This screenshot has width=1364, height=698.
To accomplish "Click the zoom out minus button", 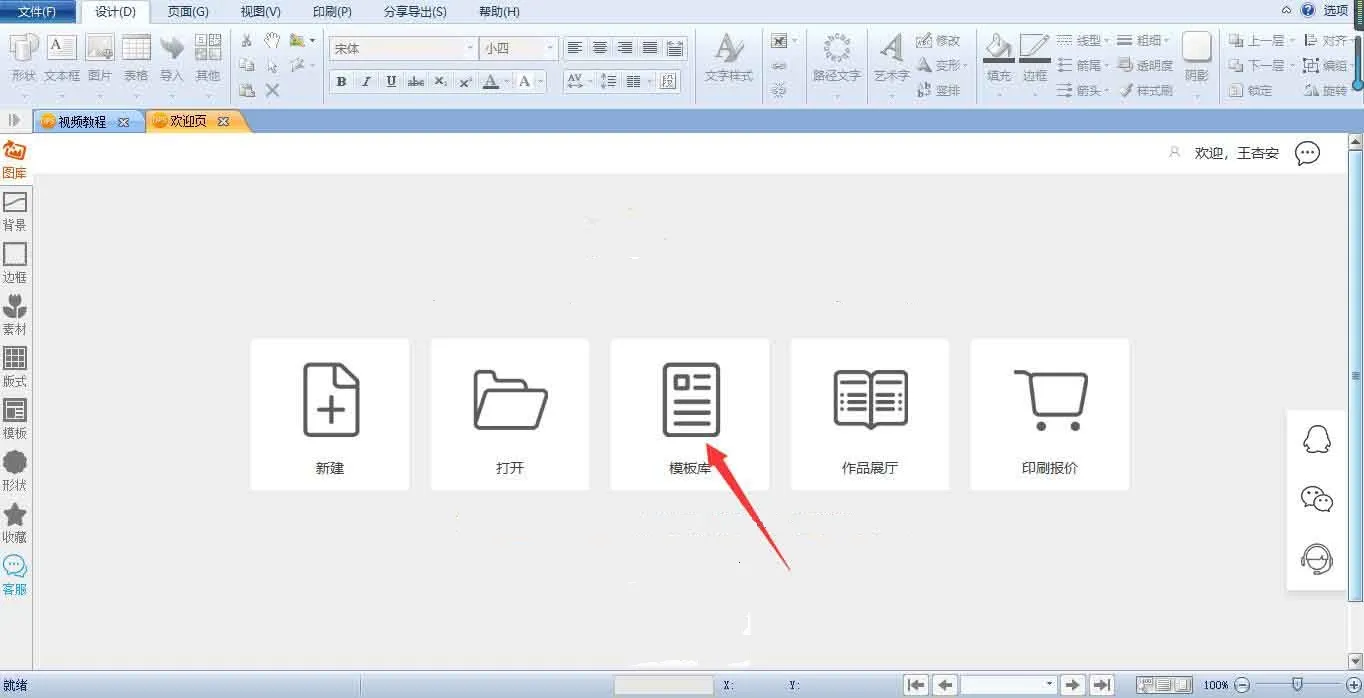I will 1242,685.
